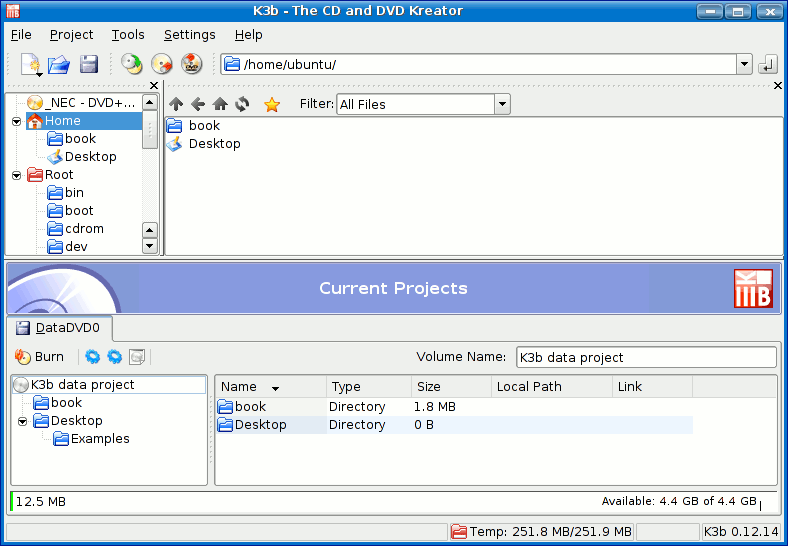Select bin folder in directory tree
788x546 pixels.
(65, 193)
